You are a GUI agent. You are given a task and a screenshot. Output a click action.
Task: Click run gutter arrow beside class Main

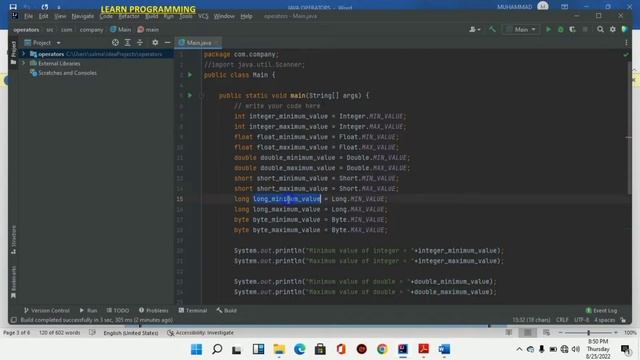[190, 75]
